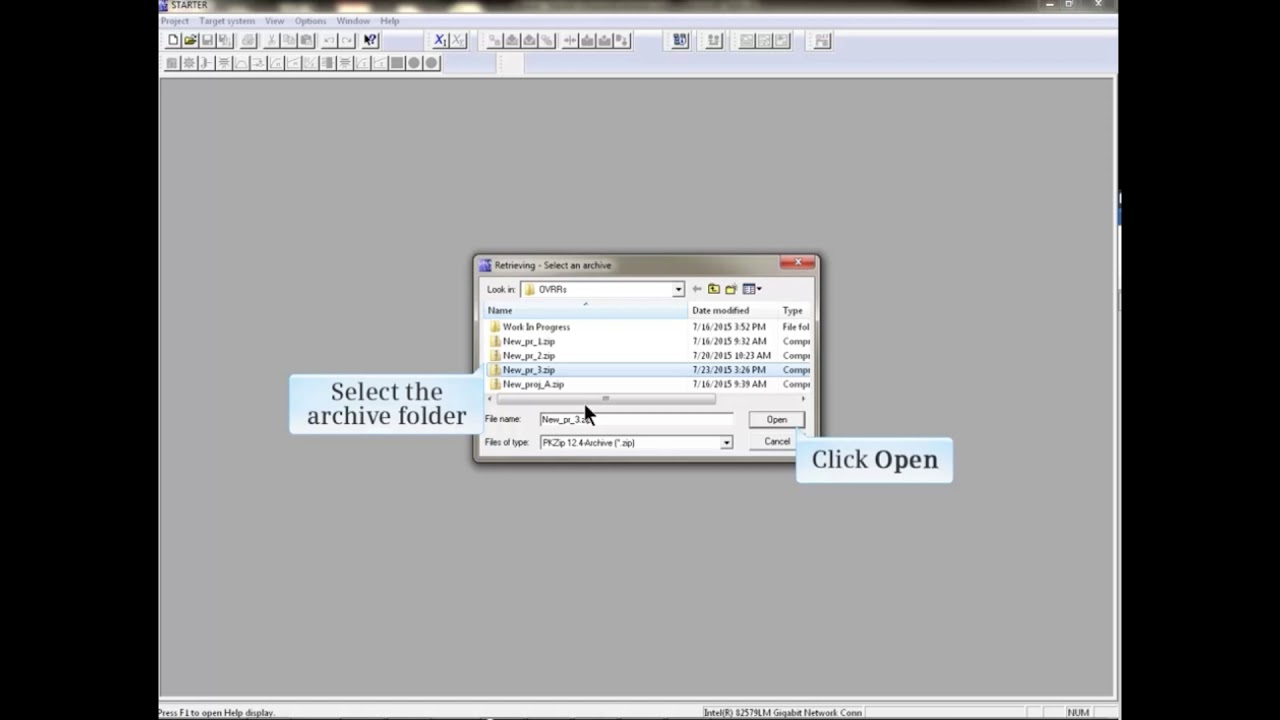The width and height of the screenshot is (1280, 720).
Task: Click the Name column header
Action: [x=586, y=310]
